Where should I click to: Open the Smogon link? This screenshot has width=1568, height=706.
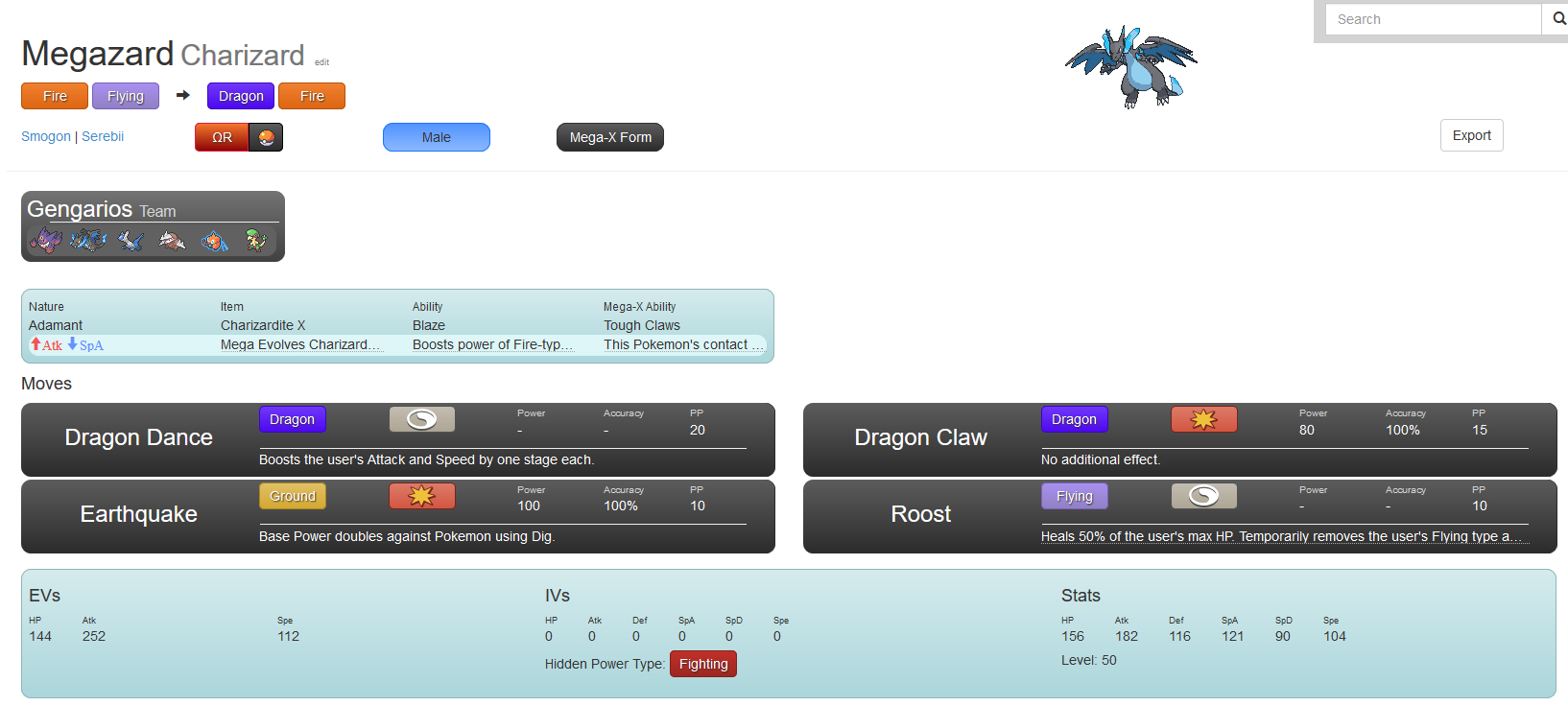click(x=46, y=136)
